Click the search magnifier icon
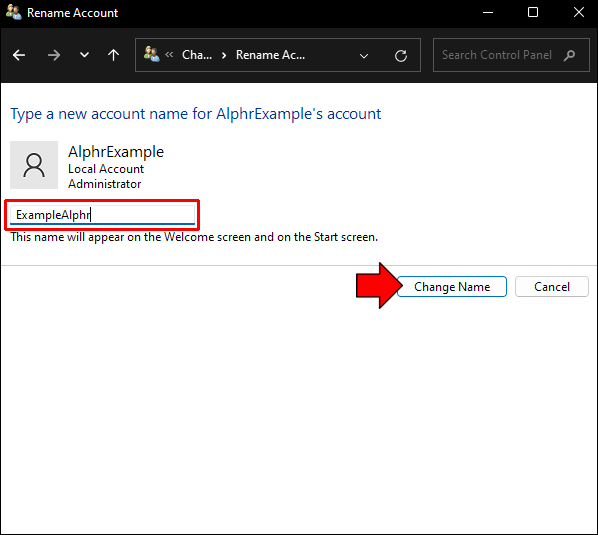598x535 pixels. point(569,55)
